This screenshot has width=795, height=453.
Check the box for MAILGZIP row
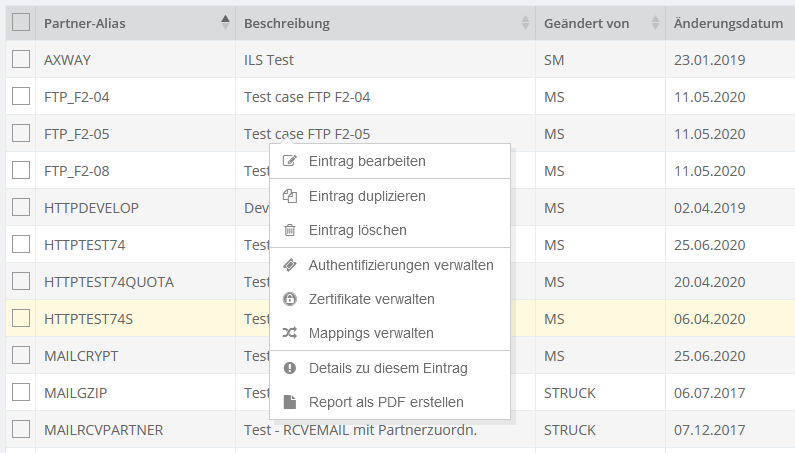coord(21,392)
